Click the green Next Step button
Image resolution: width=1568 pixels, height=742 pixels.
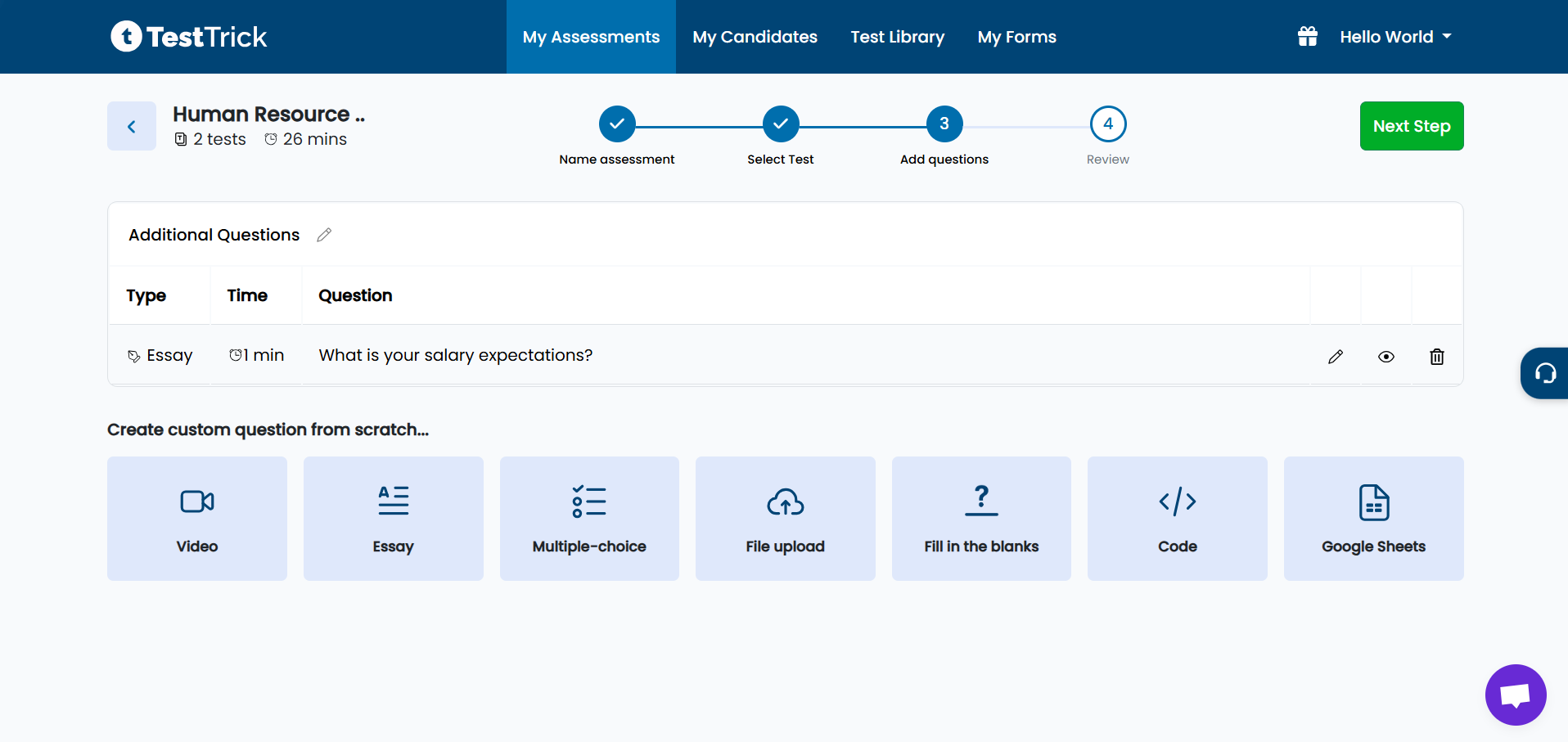click(x=1412, y=126)
